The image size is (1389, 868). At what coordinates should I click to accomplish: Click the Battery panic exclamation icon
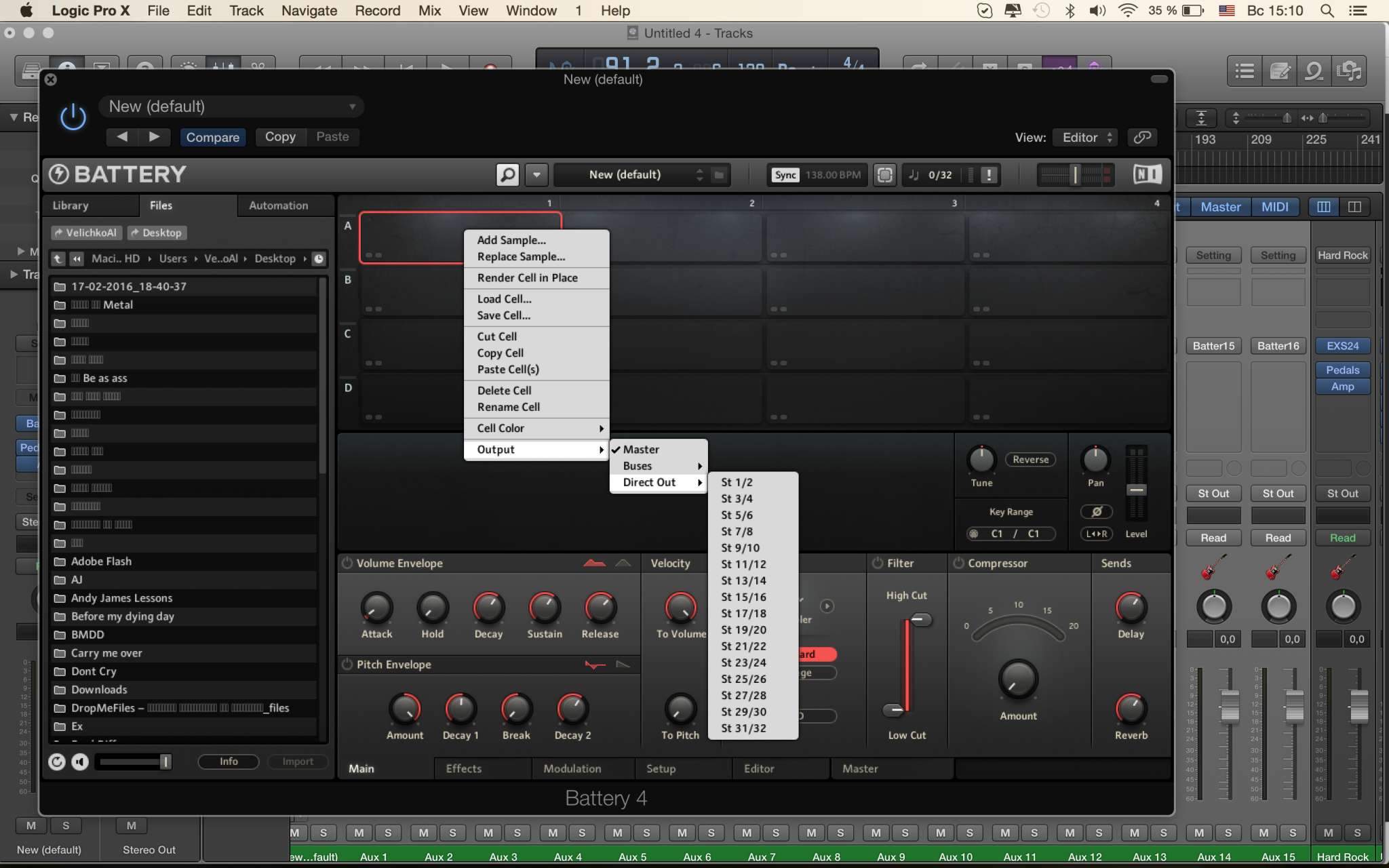(989, 174)
